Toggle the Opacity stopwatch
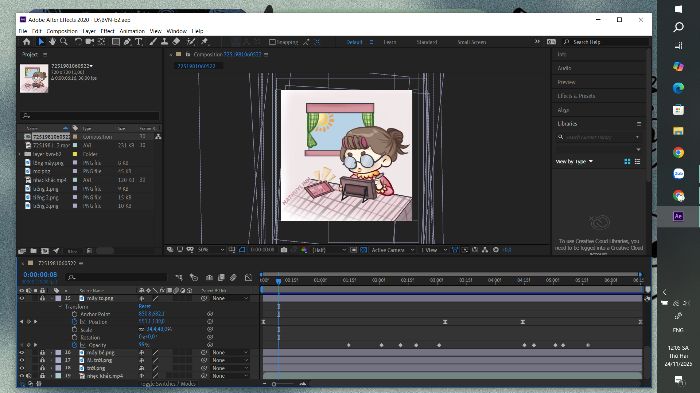The image size is (700, 393). pyautogui.click(x=75, y=345)
